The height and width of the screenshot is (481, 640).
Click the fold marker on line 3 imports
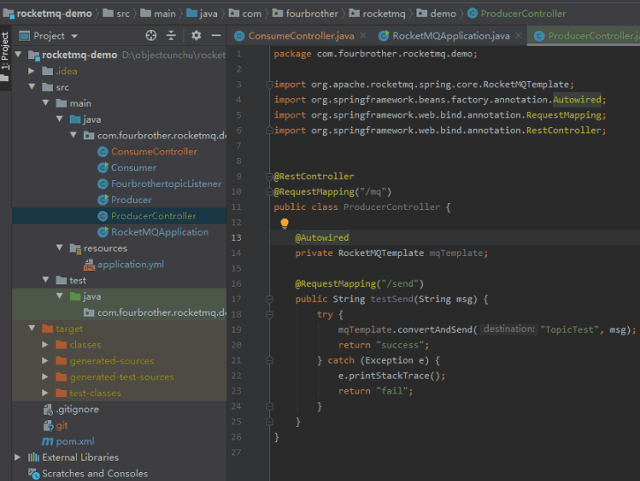[x=269, y=85]
